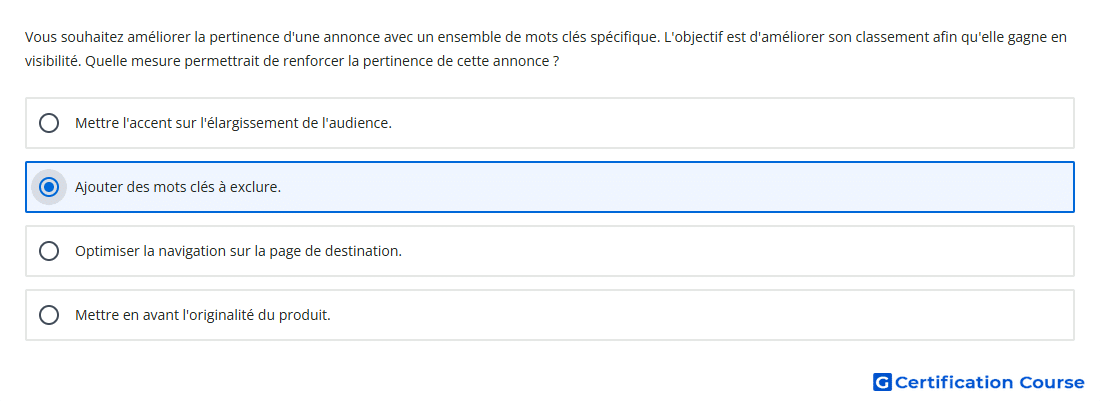
Task: Click label 'Mettre l'accent sur l'élargissement de l'audience'
Action: click(x=233, y=123)
